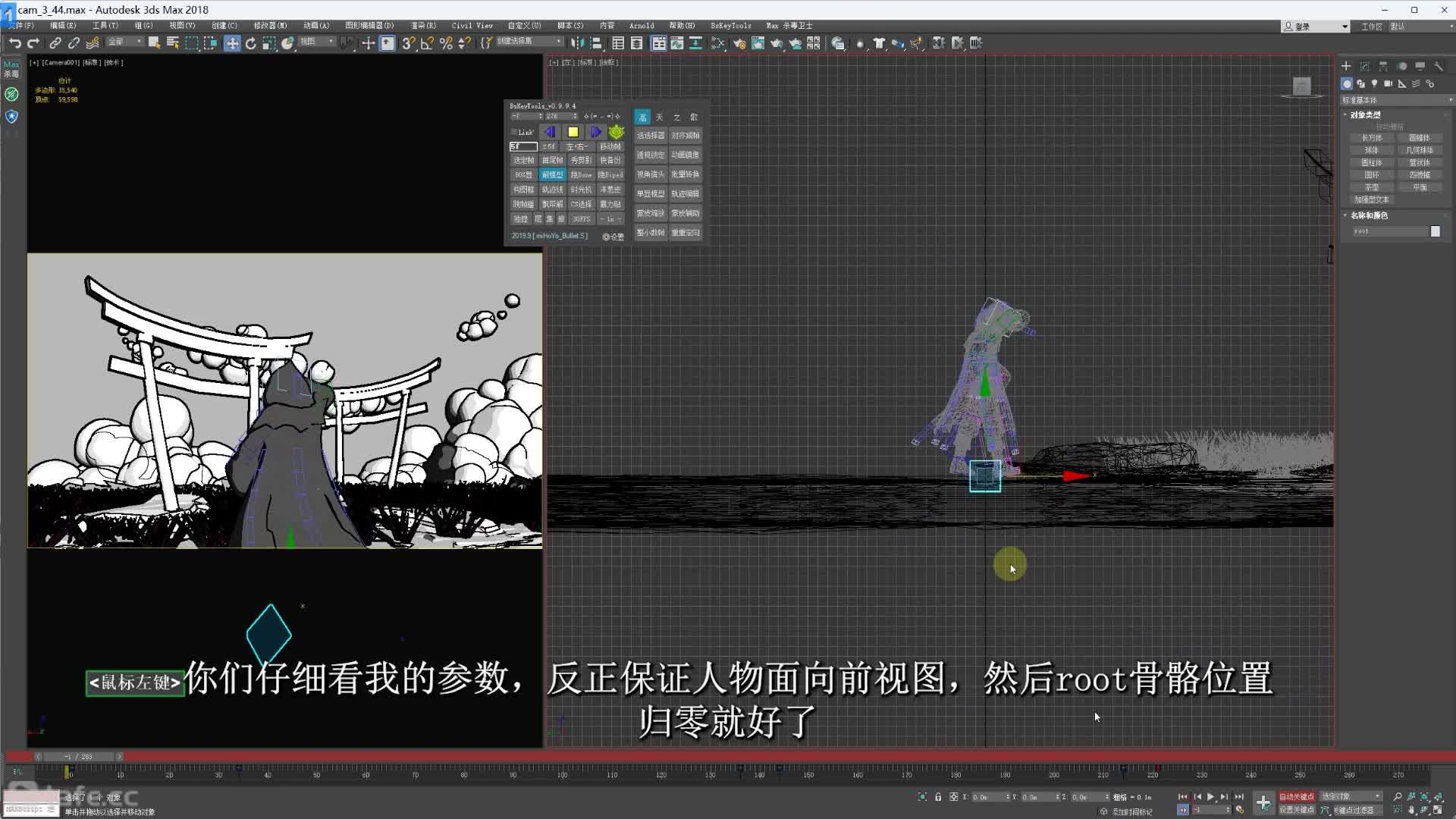
Task: Open the 渲染(R) menu
Action: [423, 26]
